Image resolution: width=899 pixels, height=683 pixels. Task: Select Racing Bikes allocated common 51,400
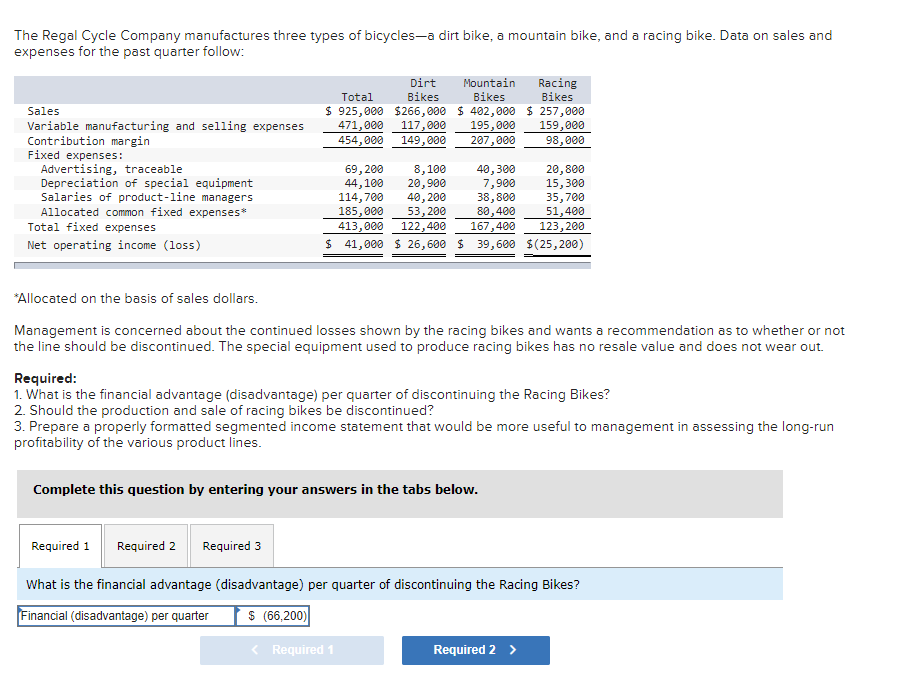tap(565, 212)
